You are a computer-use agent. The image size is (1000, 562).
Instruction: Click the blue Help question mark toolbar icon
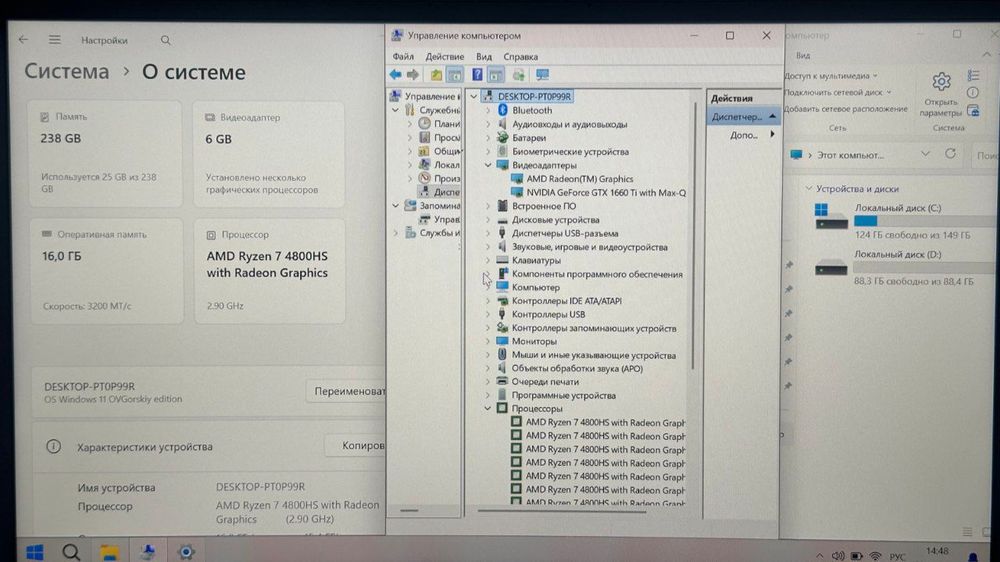coord(477,75)
